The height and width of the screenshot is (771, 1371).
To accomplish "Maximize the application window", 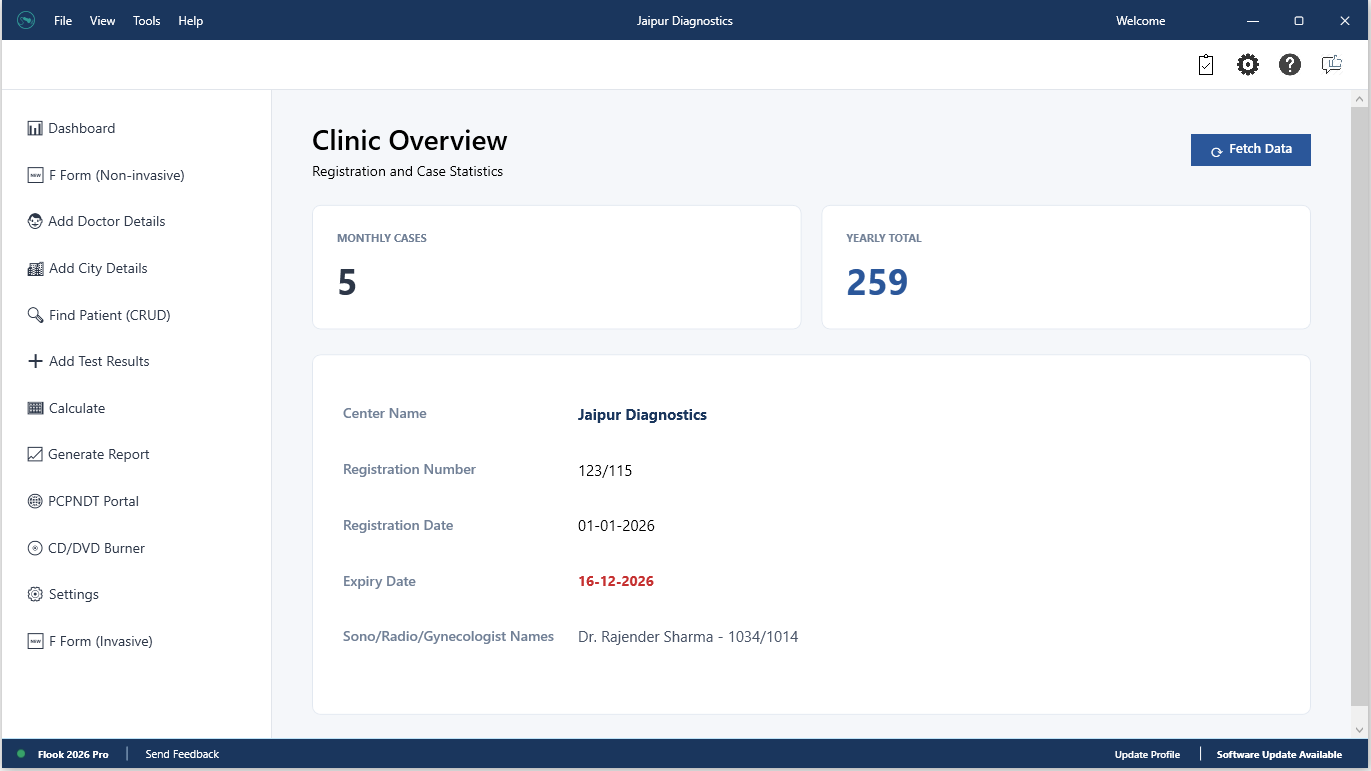I will tap(1299, 20).
